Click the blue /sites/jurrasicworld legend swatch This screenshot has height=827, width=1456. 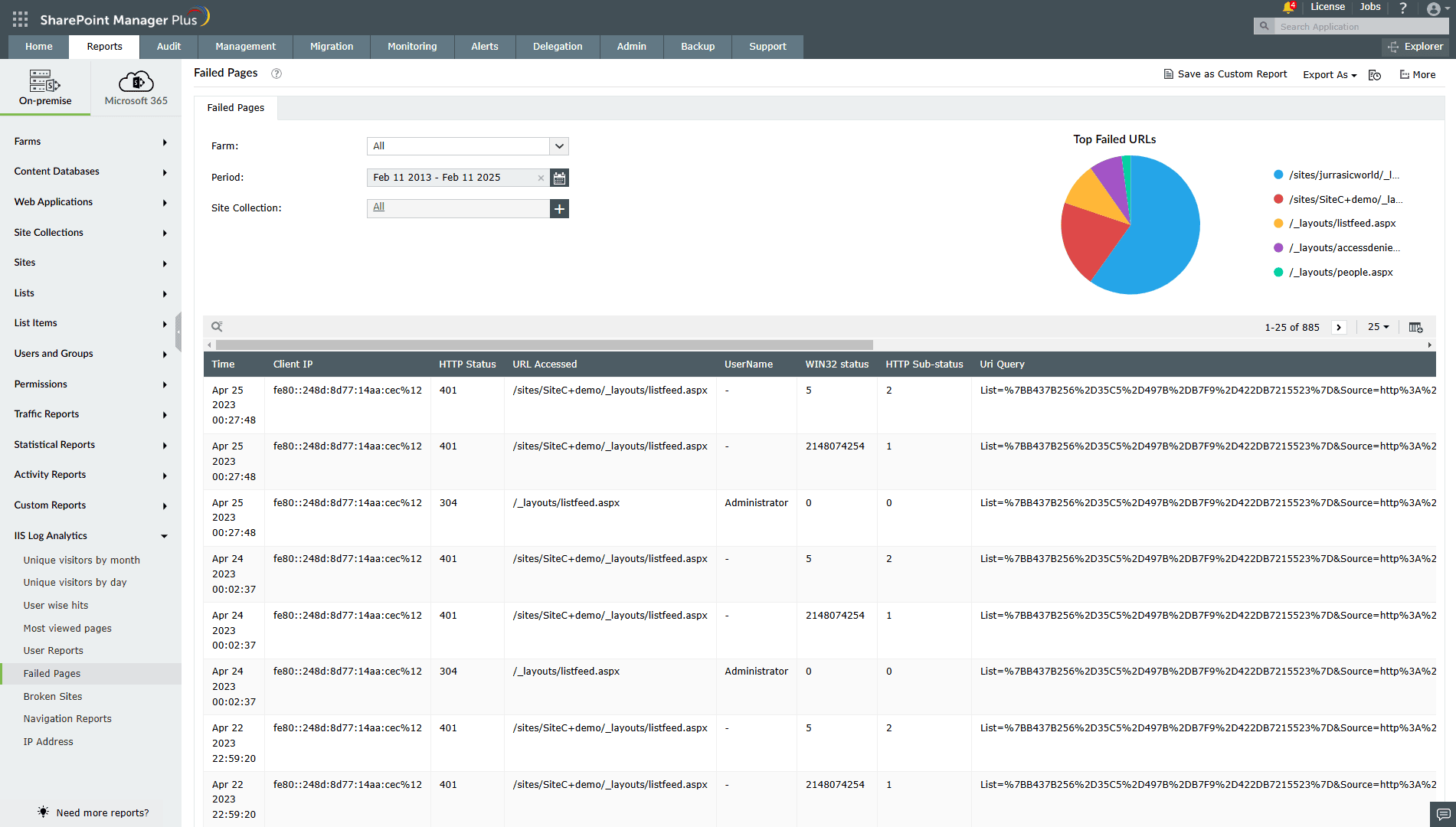pyautogui.click(x=1278, y=175)
